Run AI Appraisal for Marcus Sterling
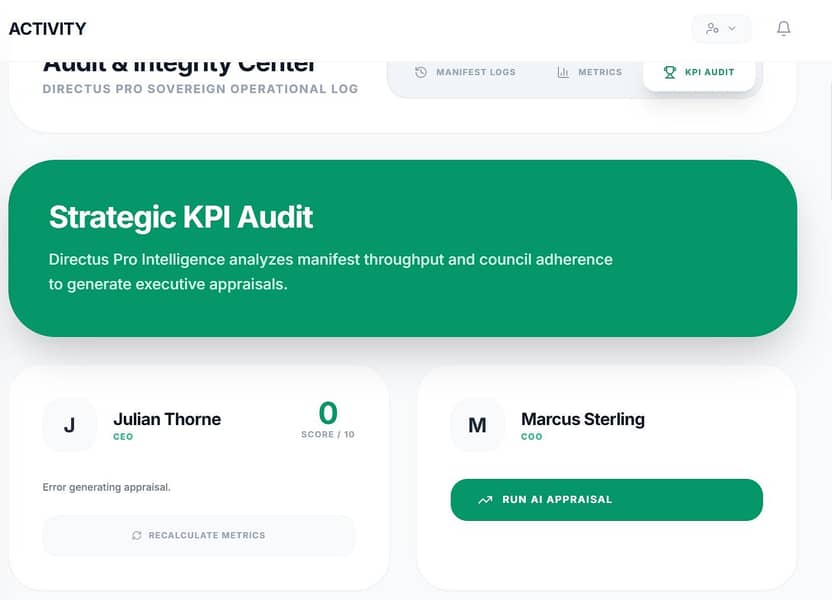The image size is (832, 600). 605,499
